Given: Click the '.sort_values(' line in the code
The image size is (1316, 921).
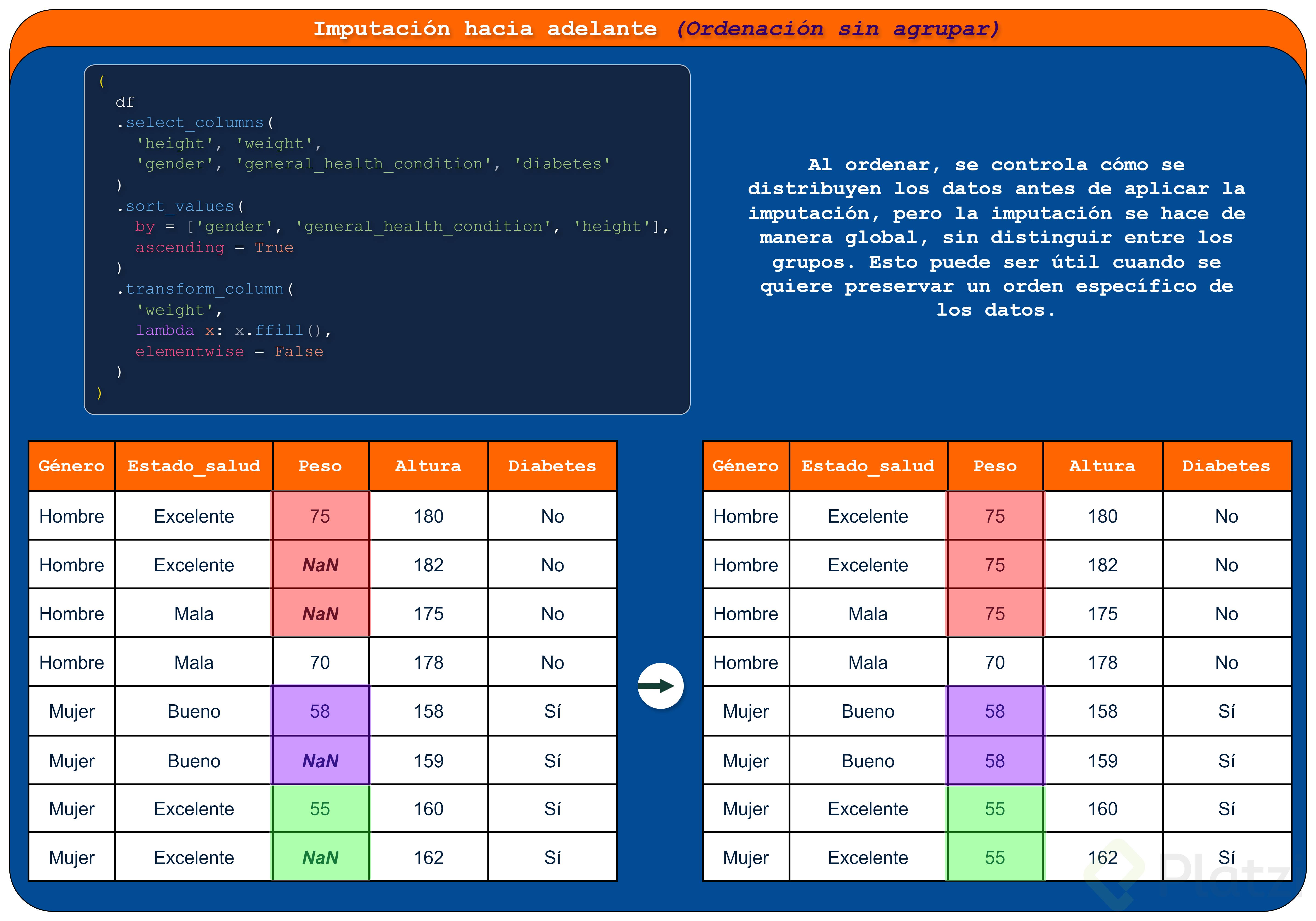Looking at the screenshot, I should pos(180,206).
